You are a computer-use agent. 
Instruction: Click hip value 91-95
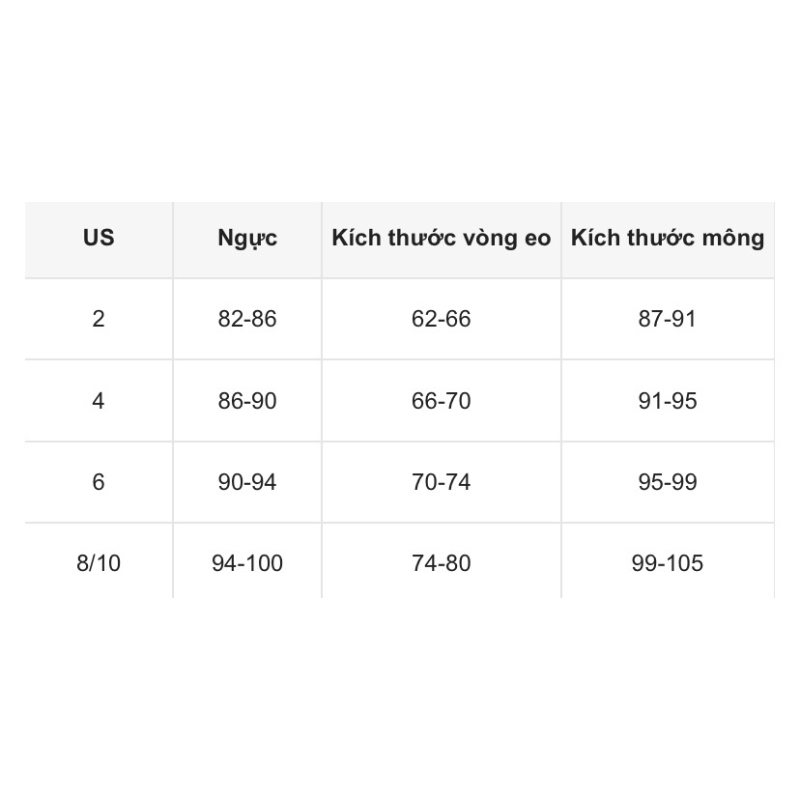click(668, 401)
